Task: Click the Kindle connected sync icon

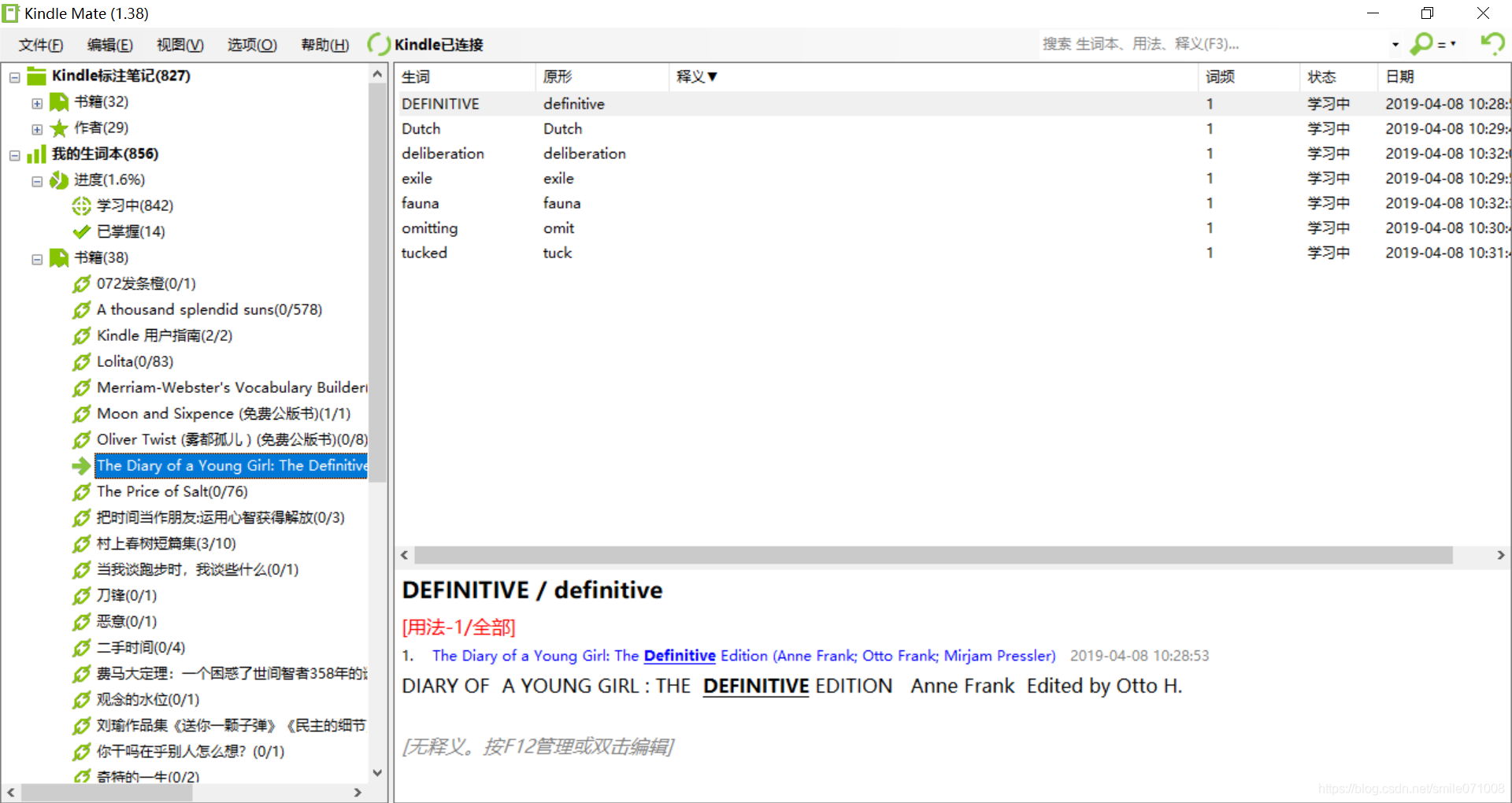Action: [x=379, y=44]
